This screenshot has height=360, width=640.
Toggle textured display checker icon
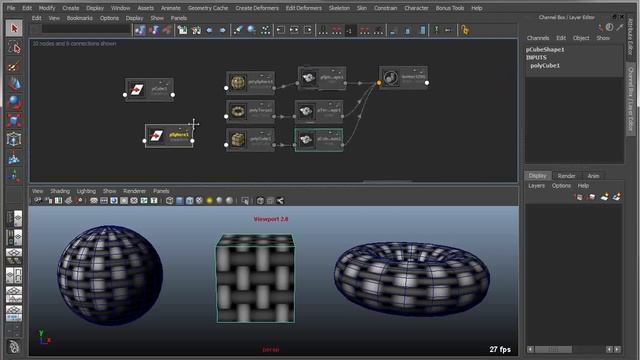coord(199,200)
